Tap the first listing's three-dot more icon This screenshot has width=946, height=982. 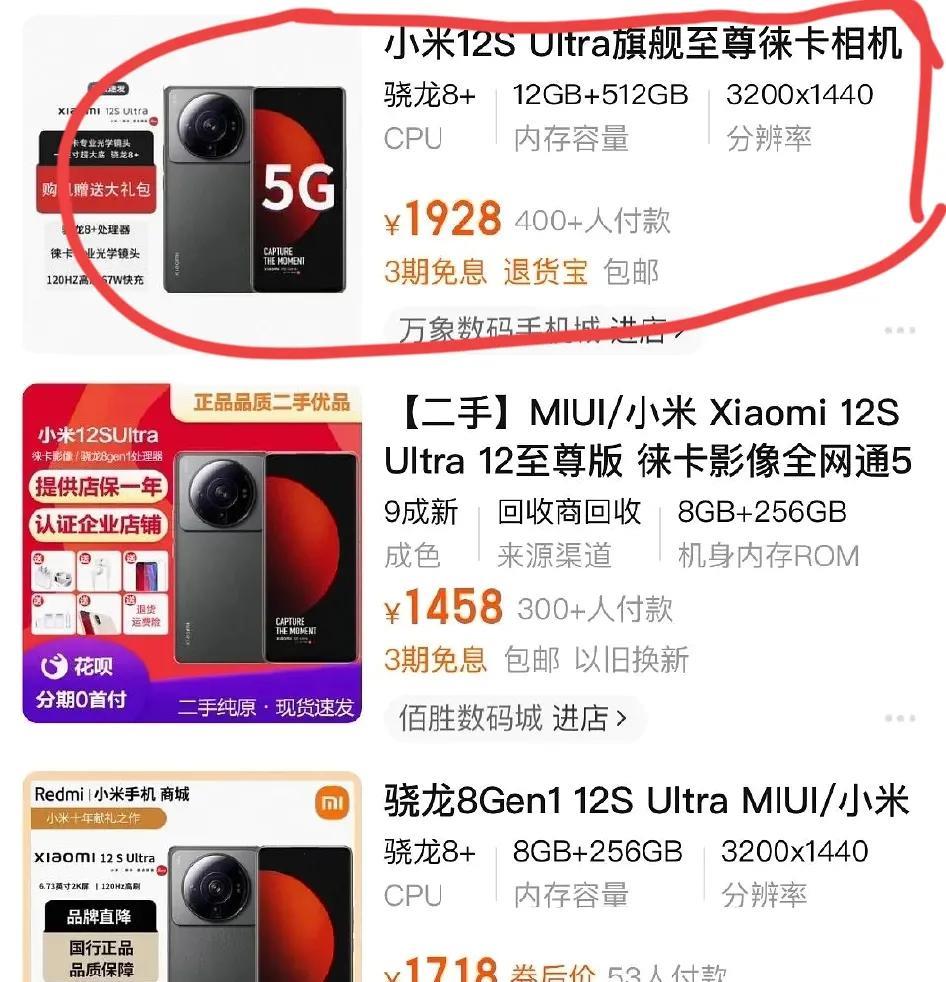(900, 330)
